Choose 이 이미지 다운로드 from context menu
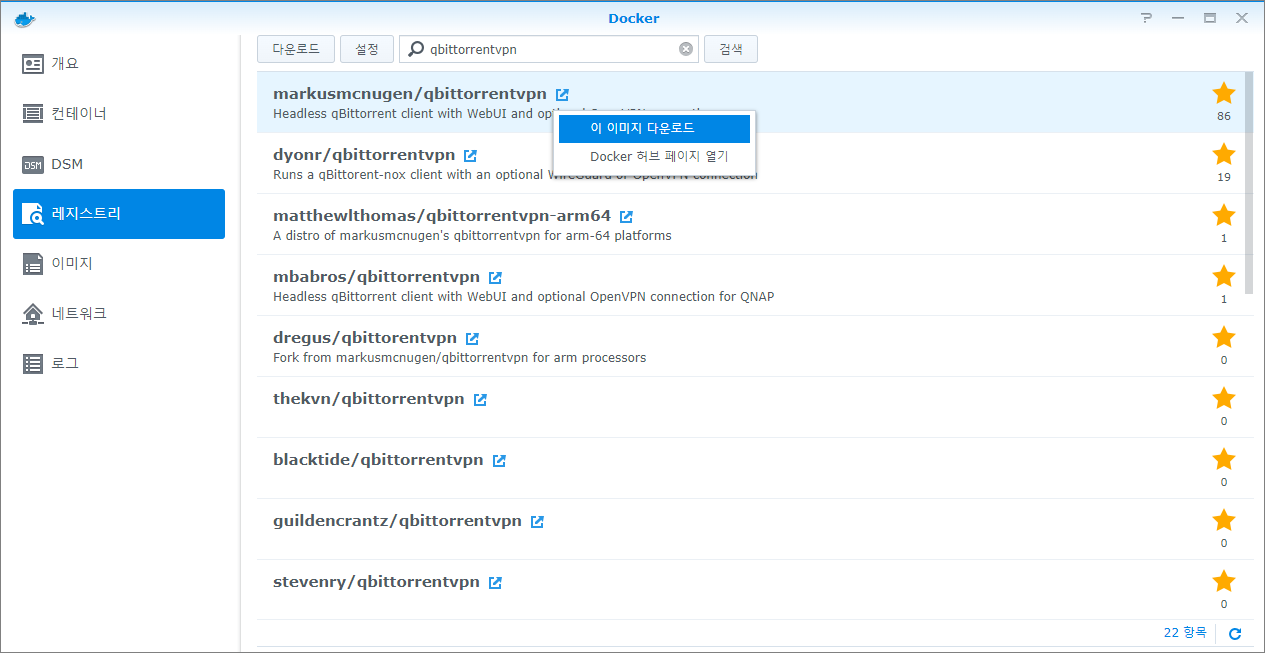The height and width of the screenshot is (653, 1265). click(x=654, y=129)
